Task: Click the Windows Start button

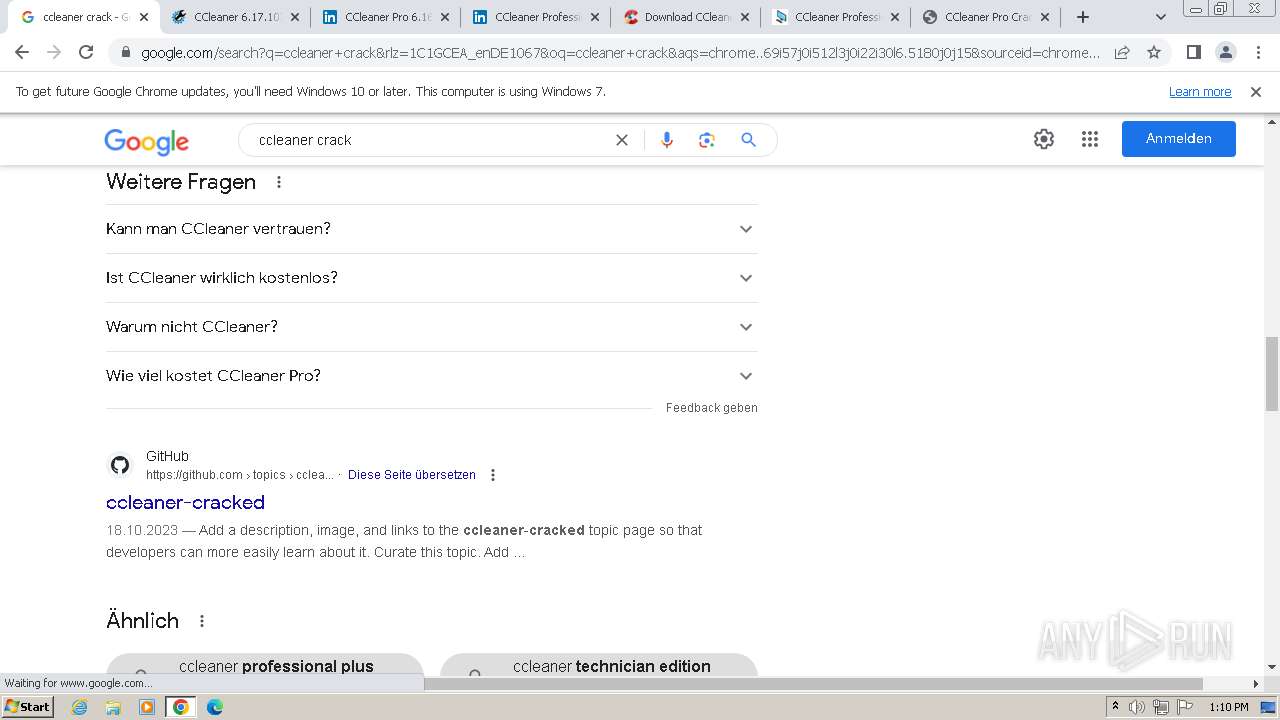Action: pyautogui.click(x=27, y=707)
